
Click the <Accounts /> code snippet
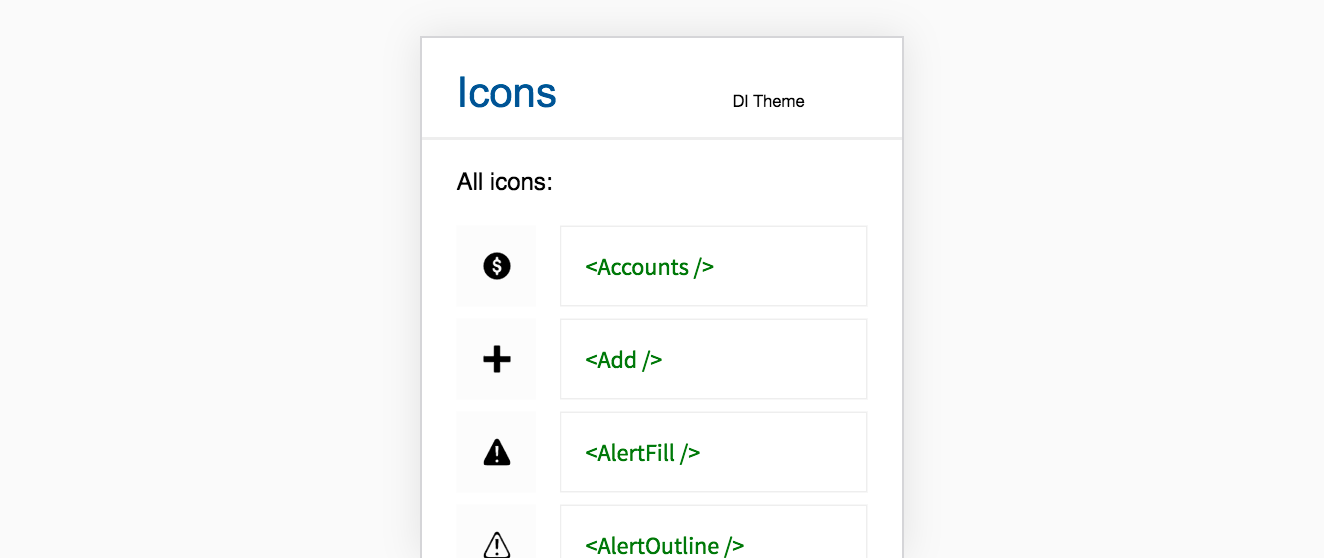(x=650, y=267)
